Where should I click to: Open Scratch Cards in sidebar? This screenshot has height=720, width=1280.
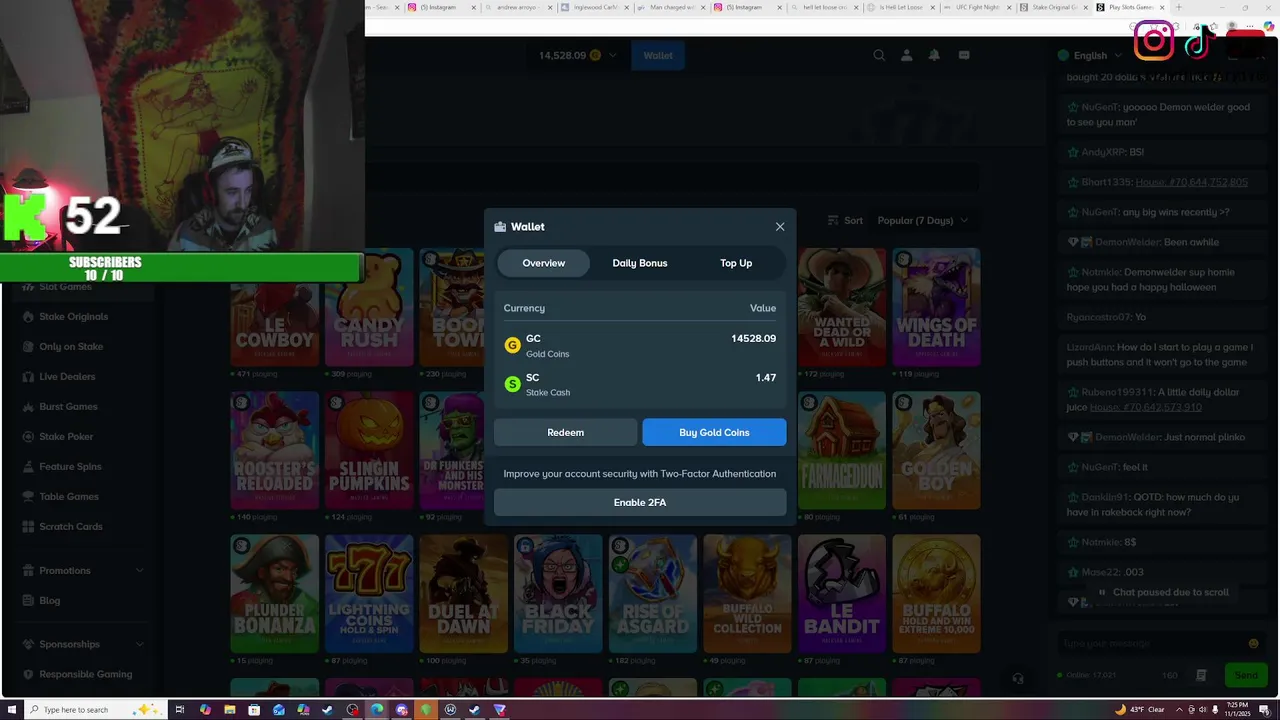tap(70, 527)
